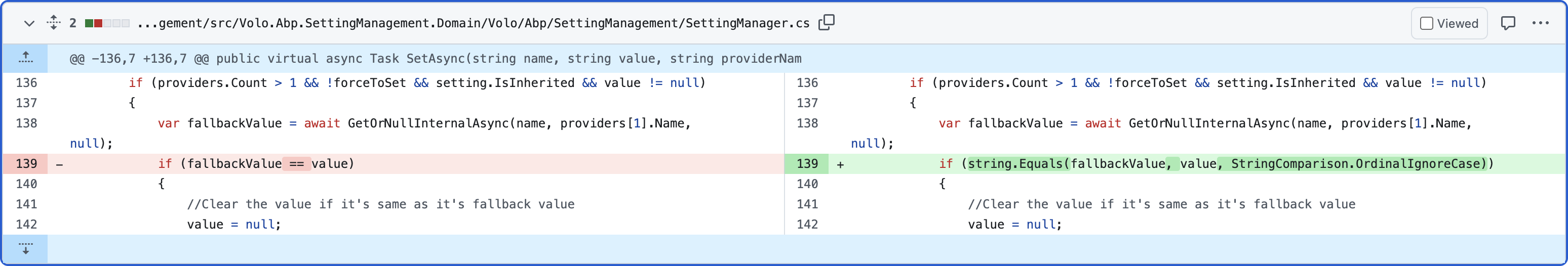Expand hidden lines below line 142
The image size is (1568, 266).
tap(25, 248)
